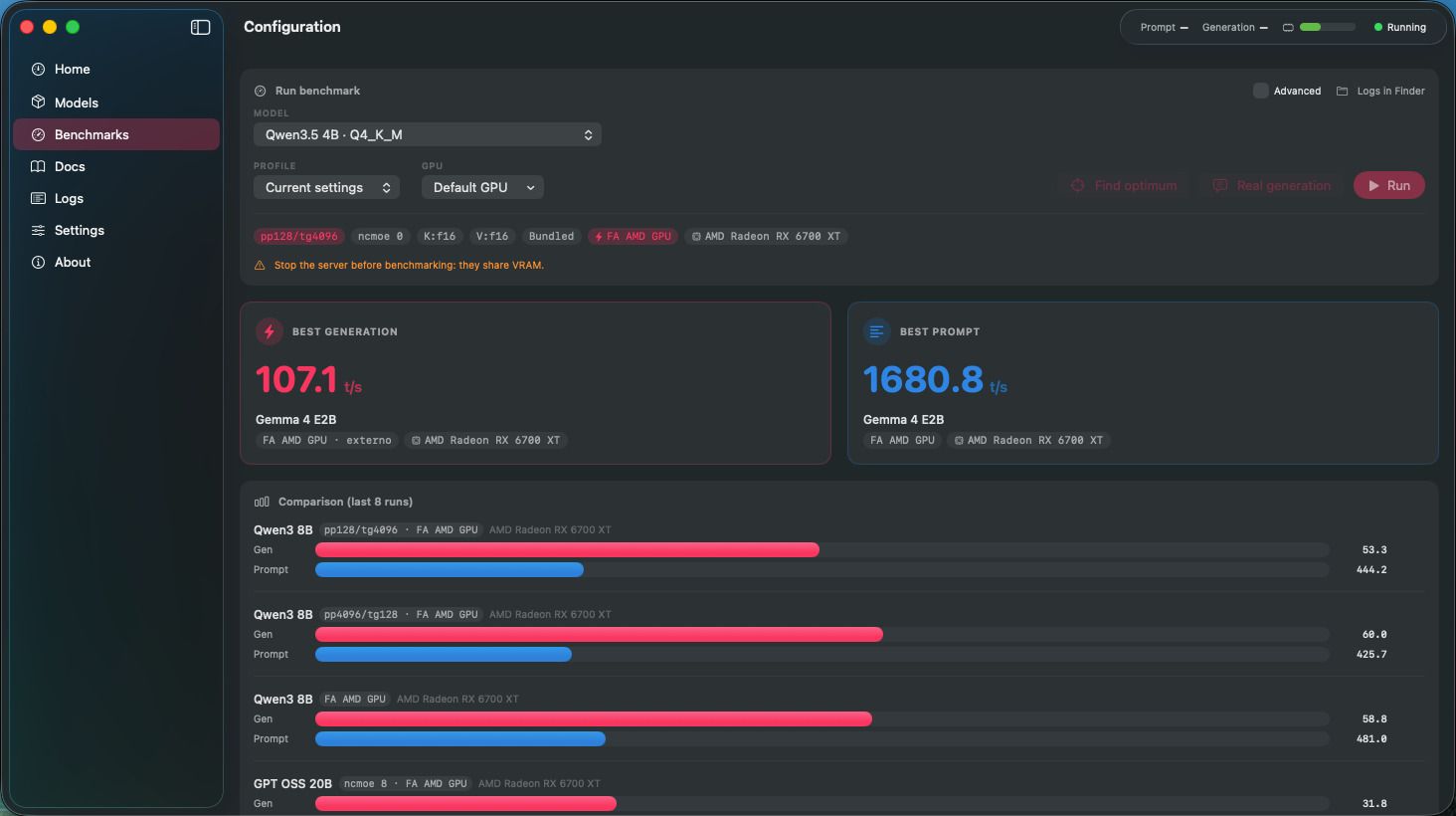Click the Comparison bar chart icon

pos(262,502)
